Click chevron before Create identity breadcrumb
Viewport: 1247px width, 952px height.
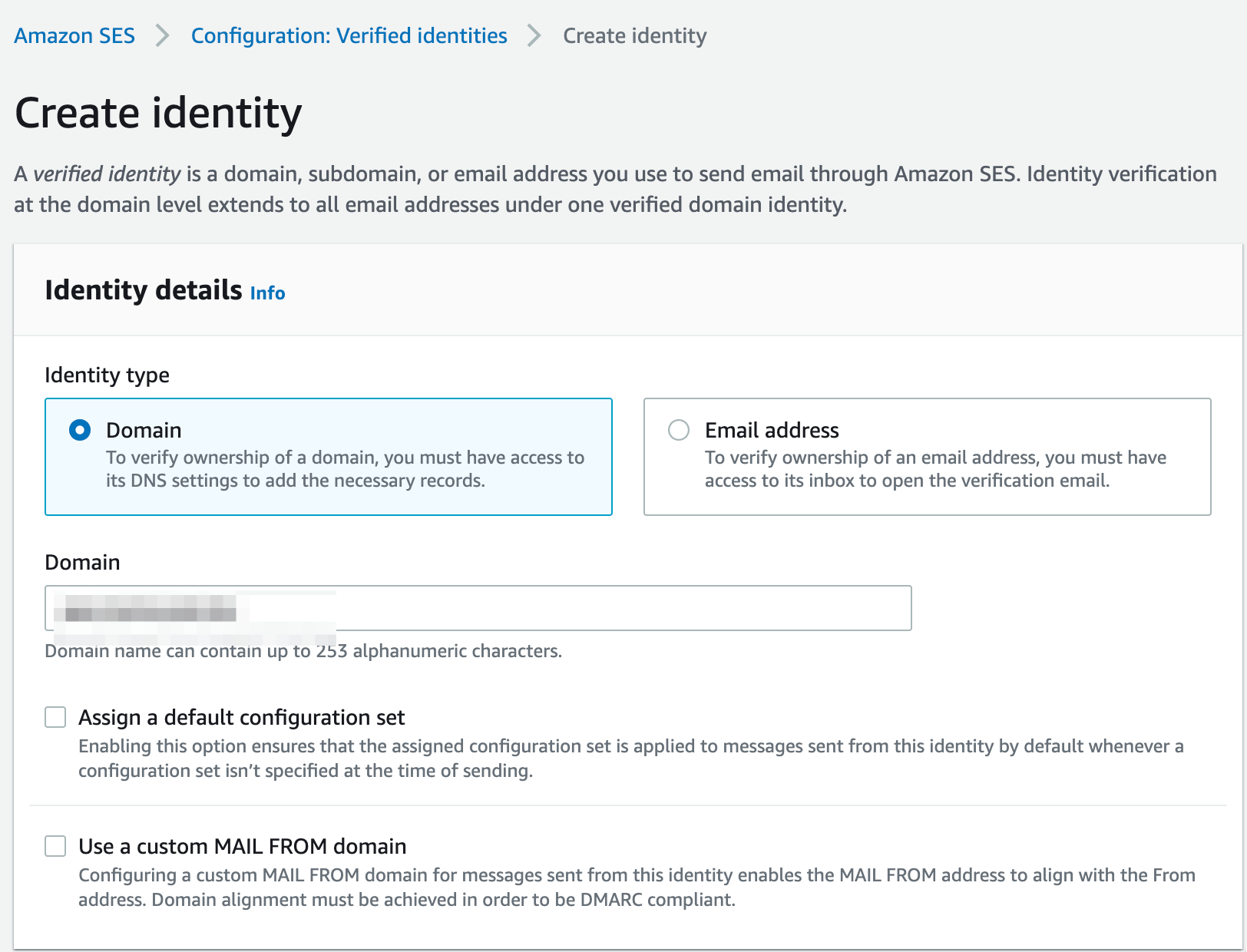click(x=534, y=36)
